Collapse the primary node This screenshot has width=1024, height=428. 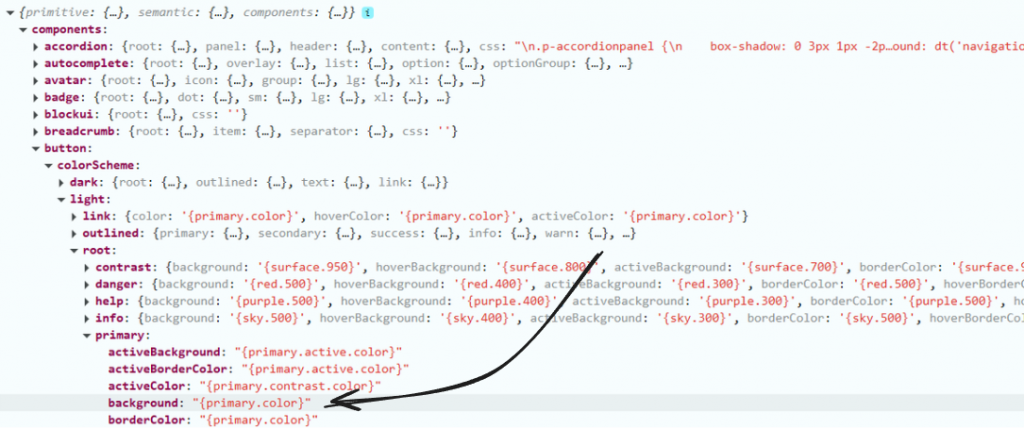(87, 335)
